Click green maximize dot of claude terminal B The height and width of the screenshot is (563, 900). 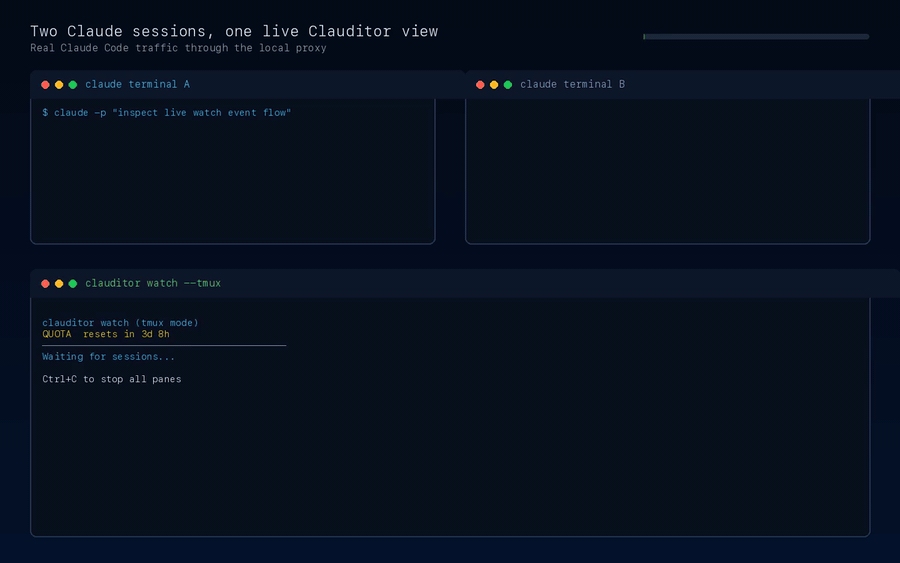coord(508,85)
